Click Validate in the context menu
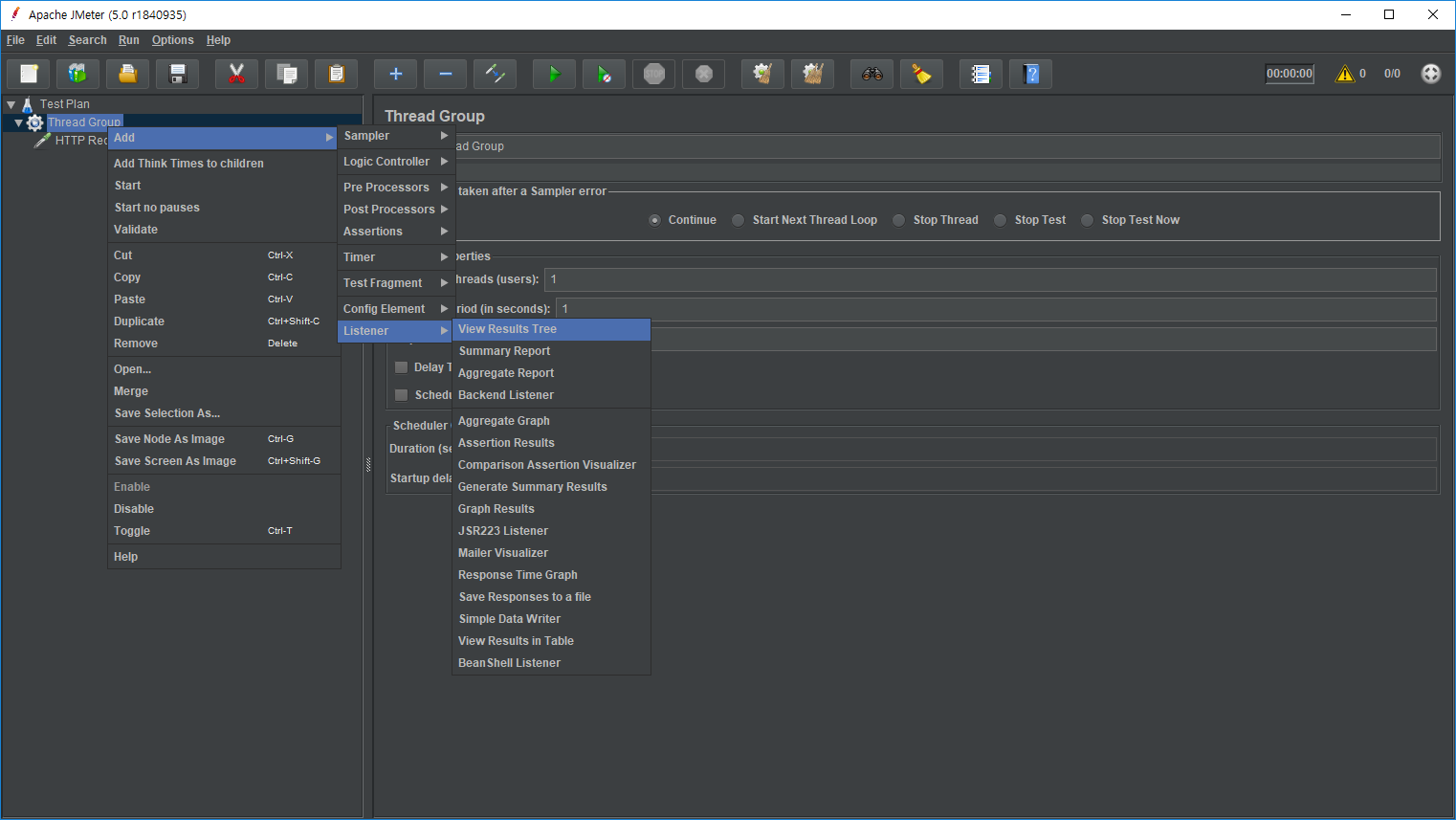1456x820 pixels. [224, 230]
